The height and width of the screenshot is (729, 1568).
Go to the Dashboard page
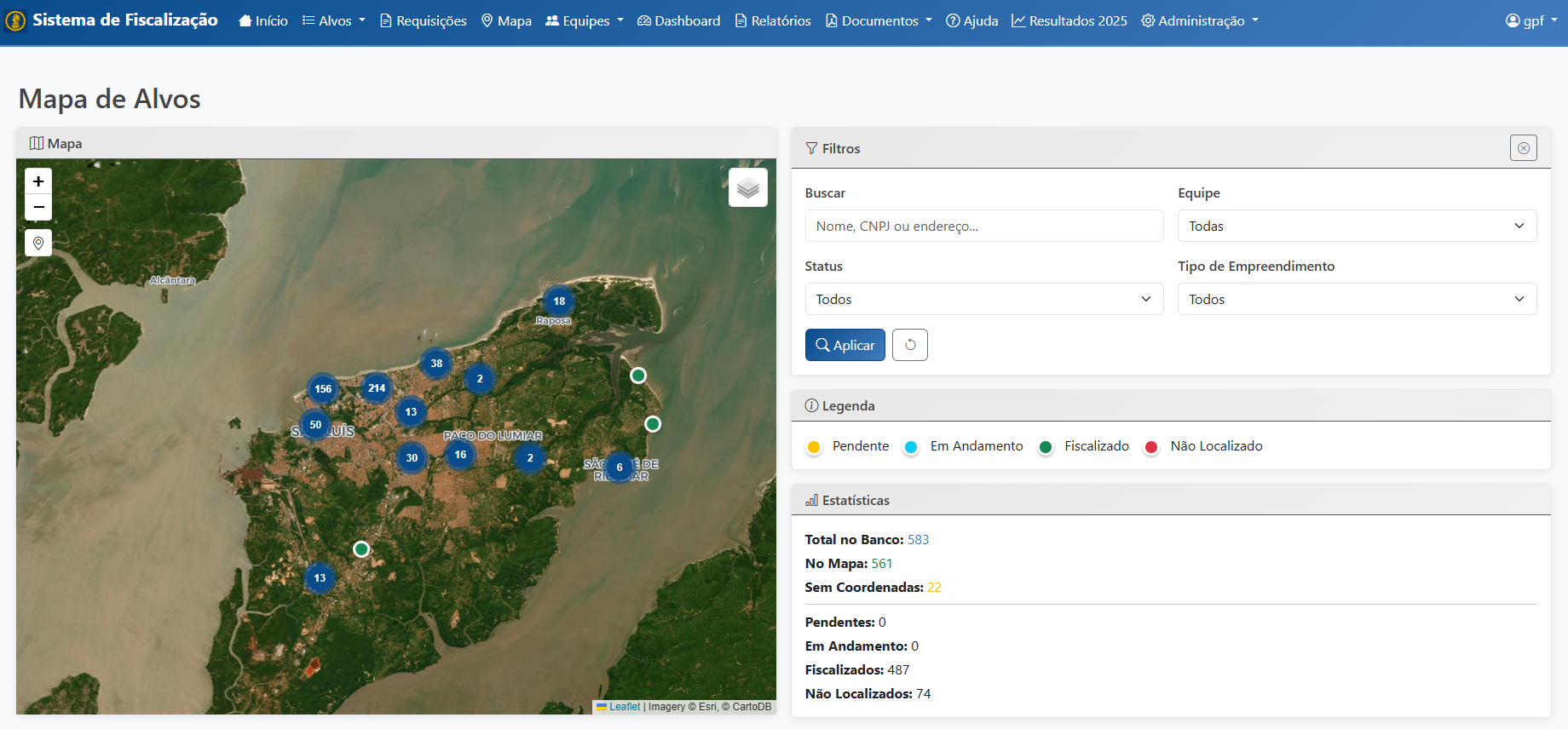678,20
